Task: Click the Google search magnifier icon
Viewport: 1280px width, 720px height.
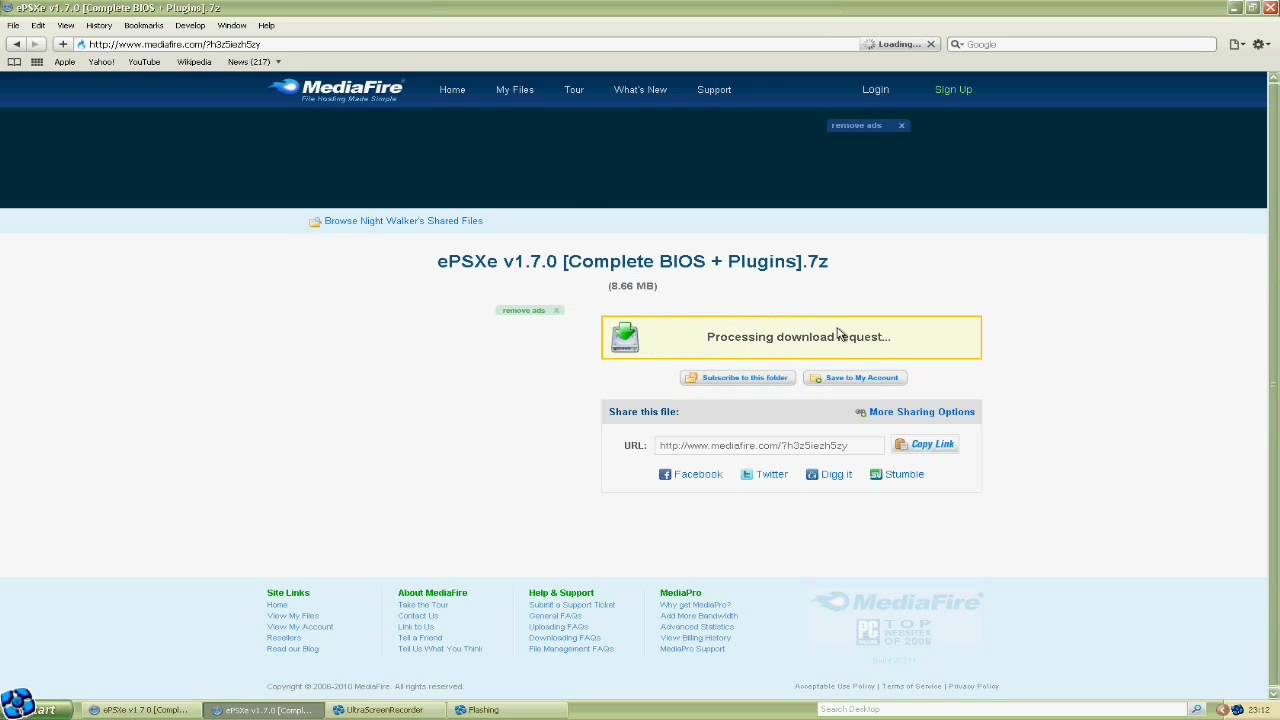Action: point(958,44)
